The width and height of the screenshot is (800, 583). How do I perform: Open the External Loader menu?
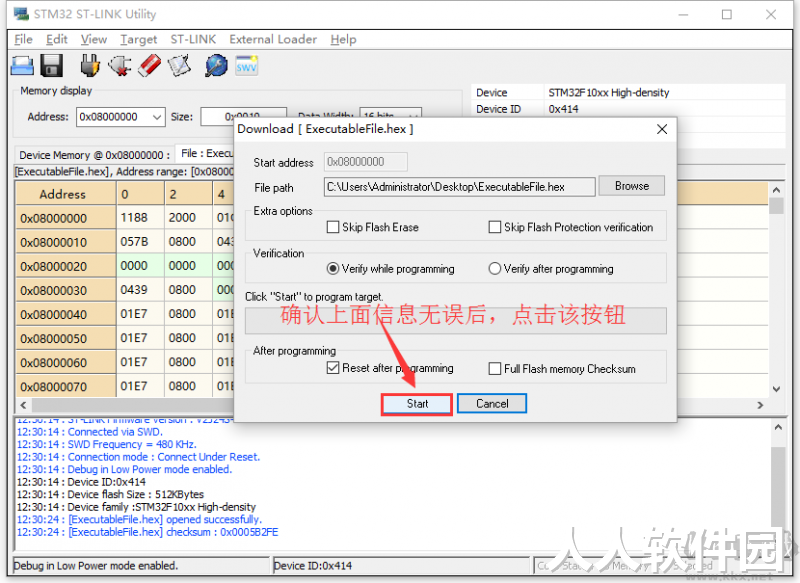click(x=273, y=39)
